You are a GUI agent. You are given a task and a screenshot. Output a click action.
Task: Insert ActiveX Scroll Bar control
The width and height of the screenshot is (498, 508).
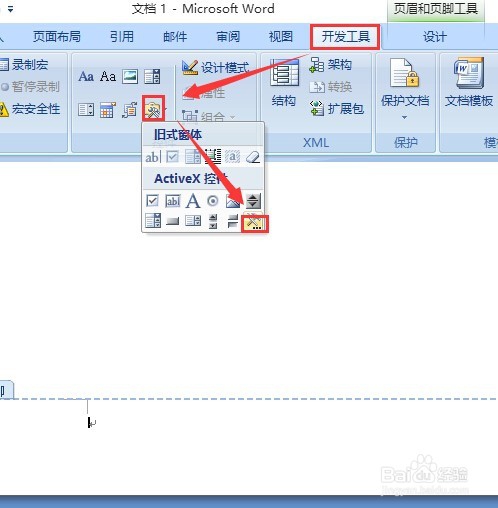(213, 221)
